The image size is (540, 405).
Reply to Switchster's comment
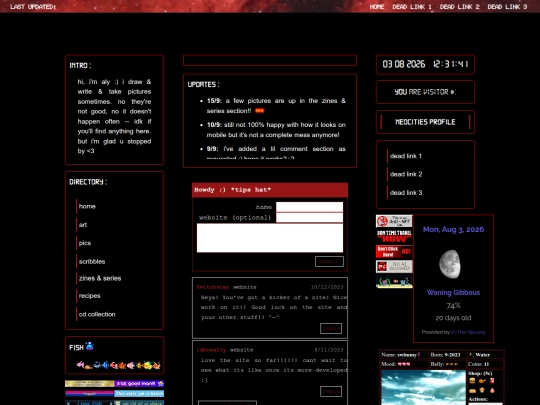click(331, 328)
